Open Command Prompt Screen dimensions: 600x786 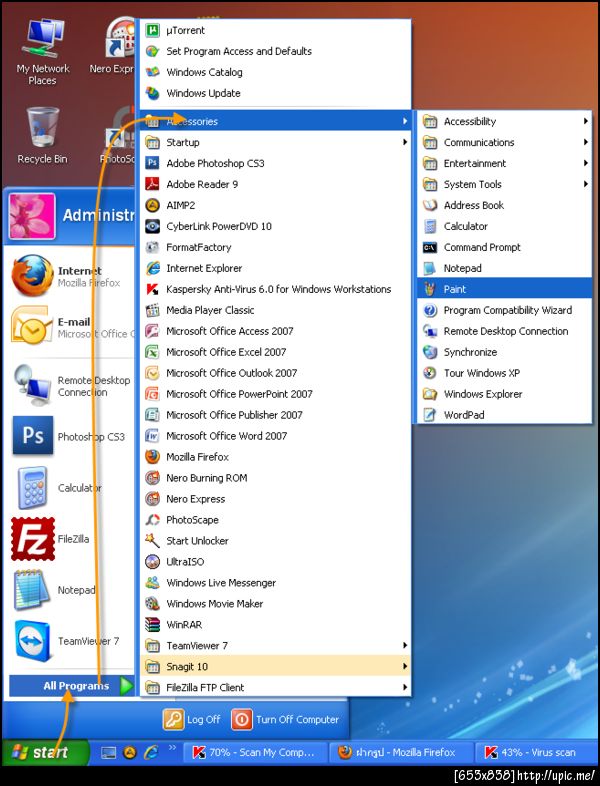[504, 248]
